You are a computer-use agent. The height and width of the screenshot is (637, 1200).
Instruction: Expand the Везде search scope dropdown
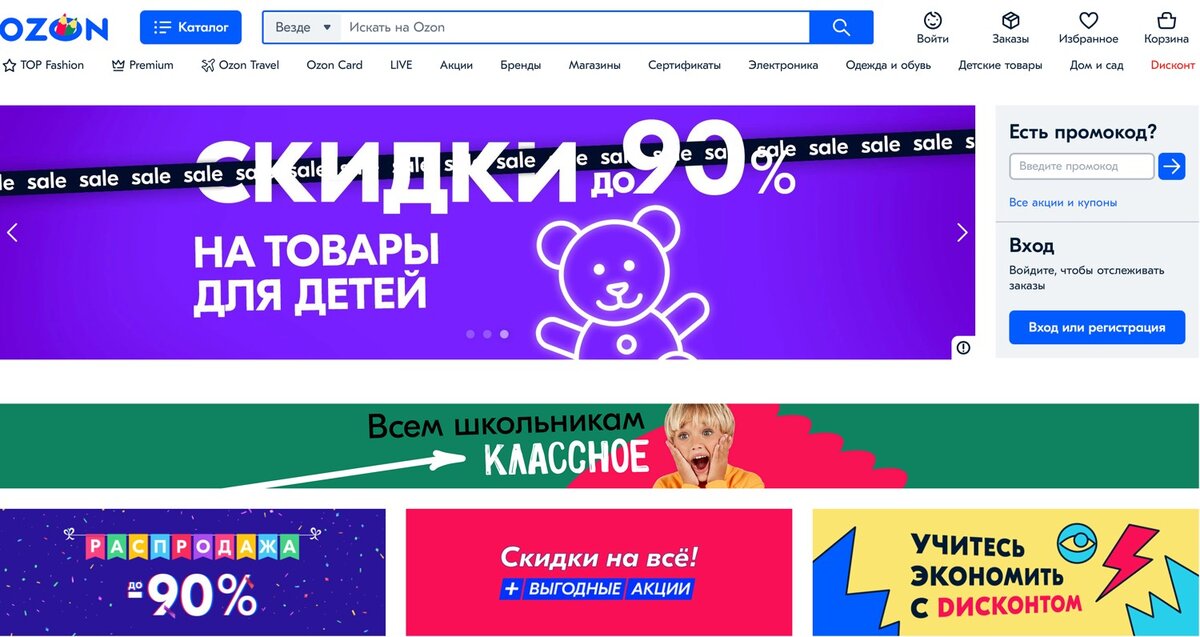[303, 27]
